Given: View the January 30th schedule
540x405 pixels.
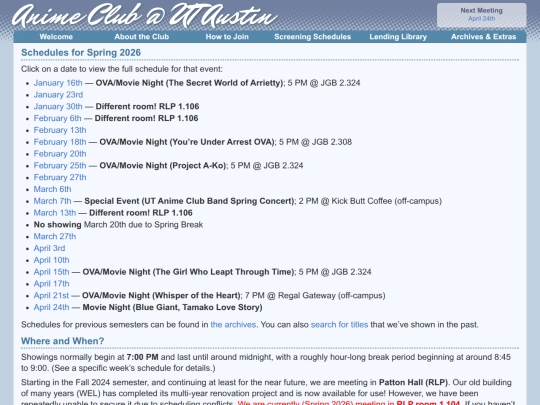Looking at the screenshot, I should 58,106.
